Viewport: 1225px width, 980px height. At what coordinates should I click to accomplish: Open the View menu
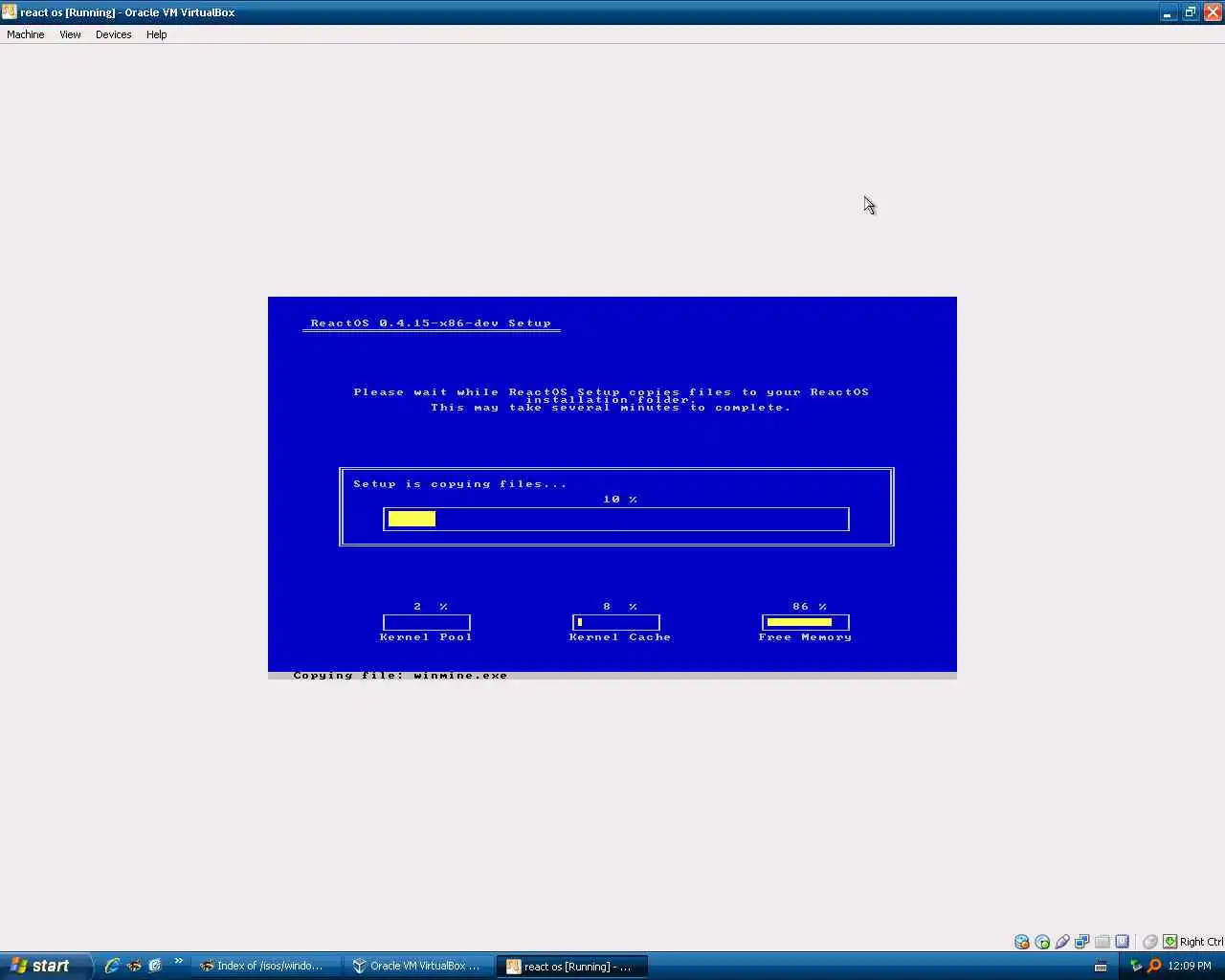[70, 34]
